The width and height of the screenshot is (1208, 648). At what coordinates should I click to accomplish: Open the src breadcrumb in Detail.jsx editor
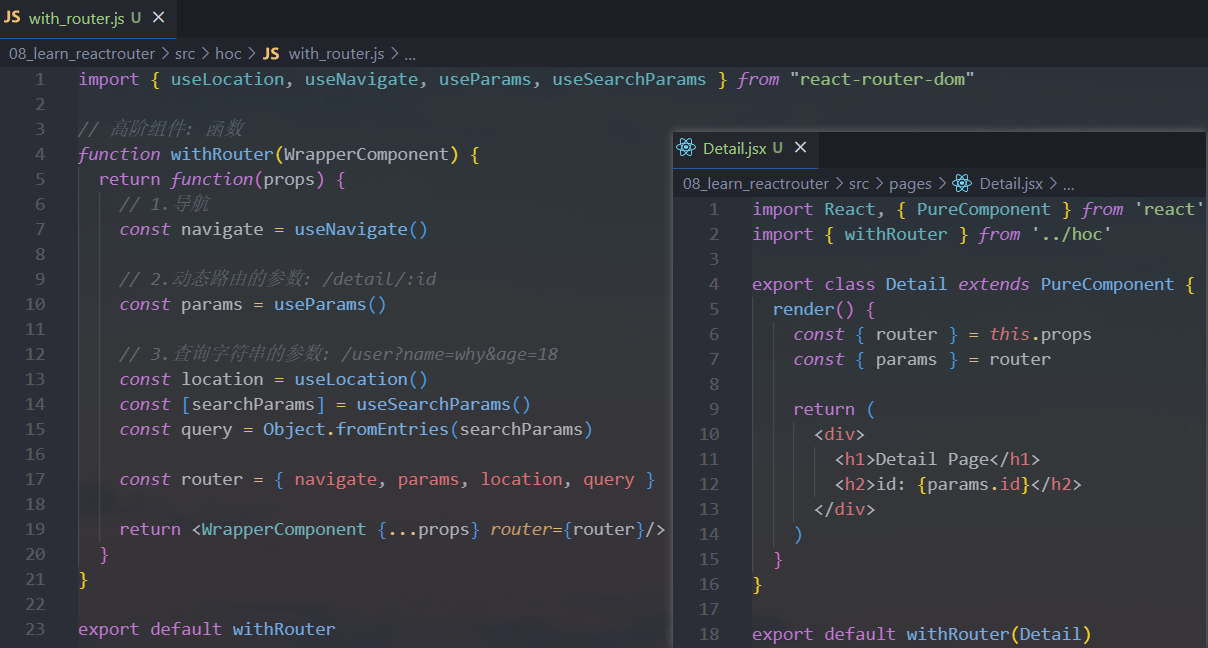(859, 184)
